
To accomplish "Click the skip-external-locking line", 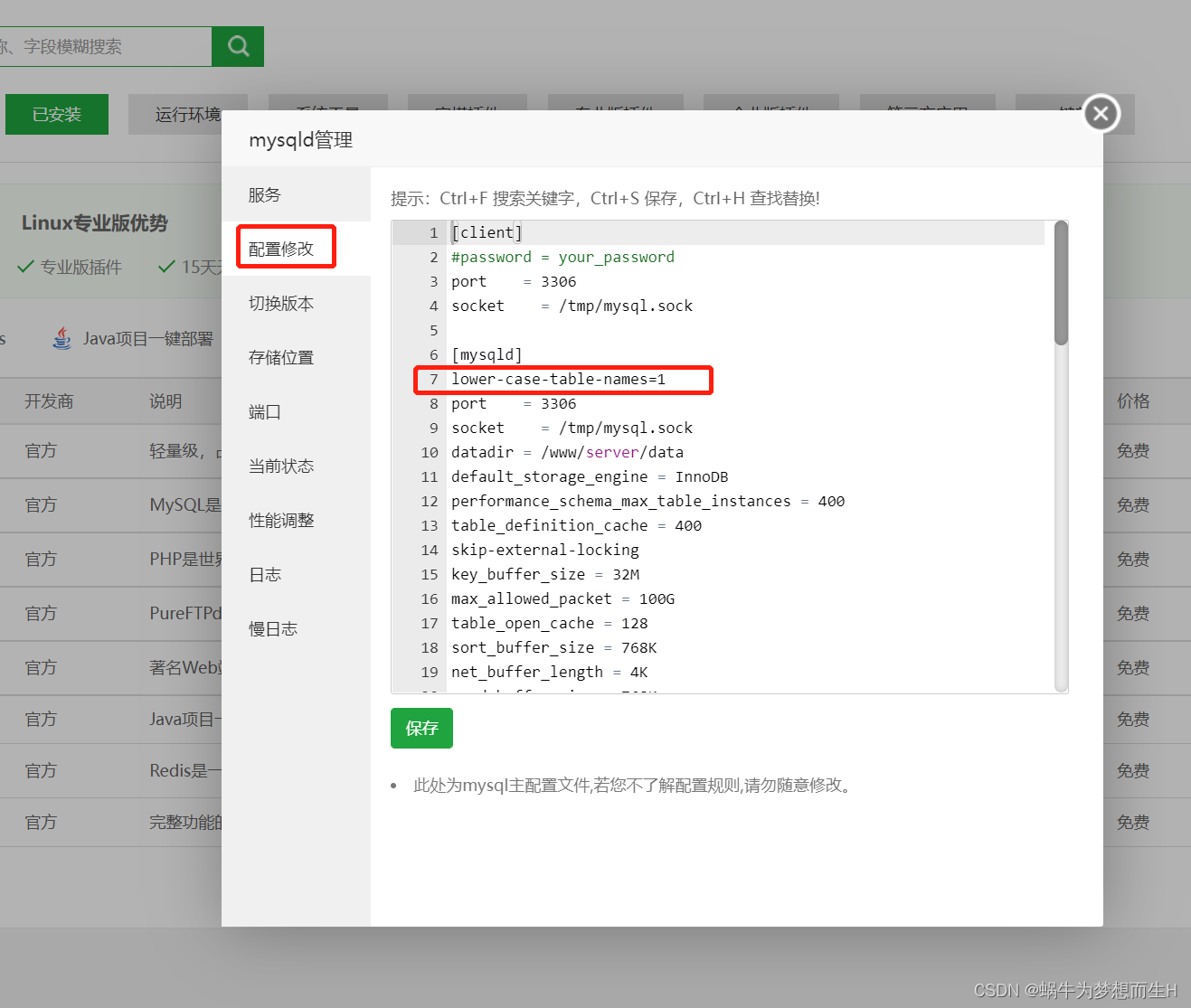I will [x=544, y=550].
